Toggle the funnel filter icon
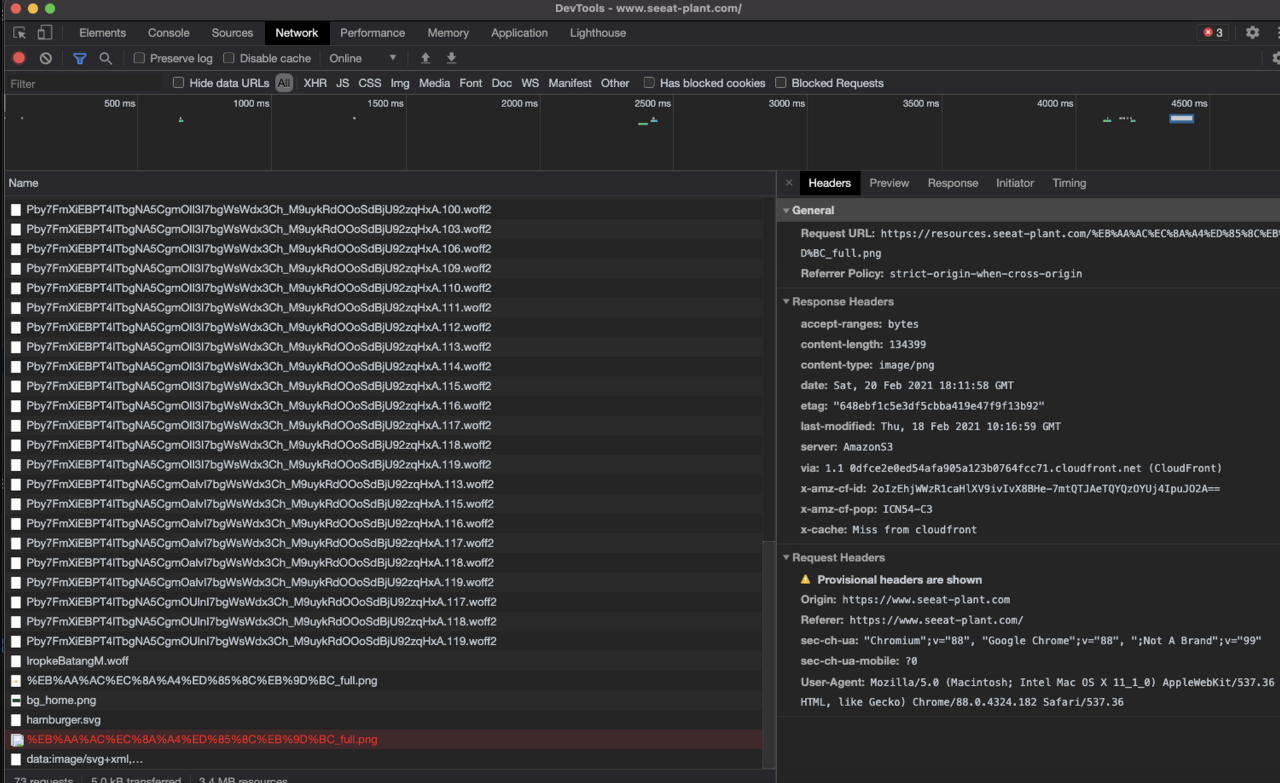This screenshot has width=1280, height=783. (x=80, y=58)
